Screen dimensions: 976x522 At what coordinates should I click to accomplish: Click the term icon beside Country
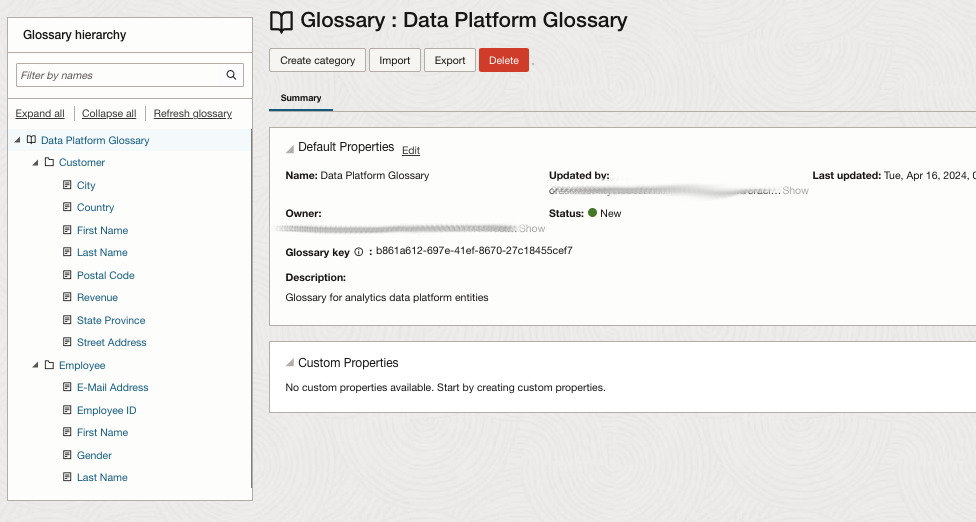pyautogui.click(x=67, y=207)
